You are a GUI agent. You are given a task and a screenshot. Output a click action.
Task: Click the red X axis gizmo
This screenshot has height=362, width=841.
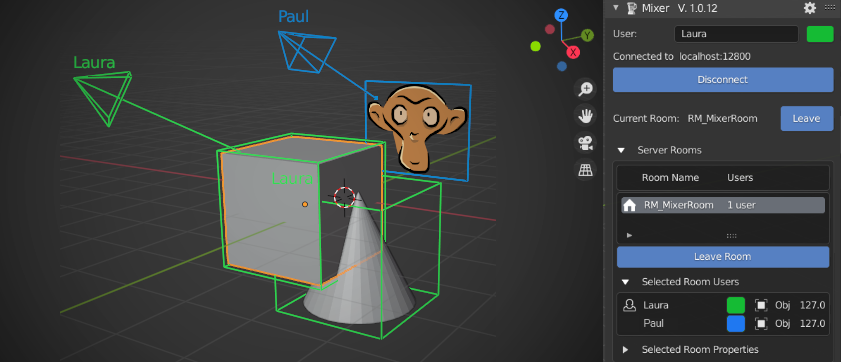point(574,52)
